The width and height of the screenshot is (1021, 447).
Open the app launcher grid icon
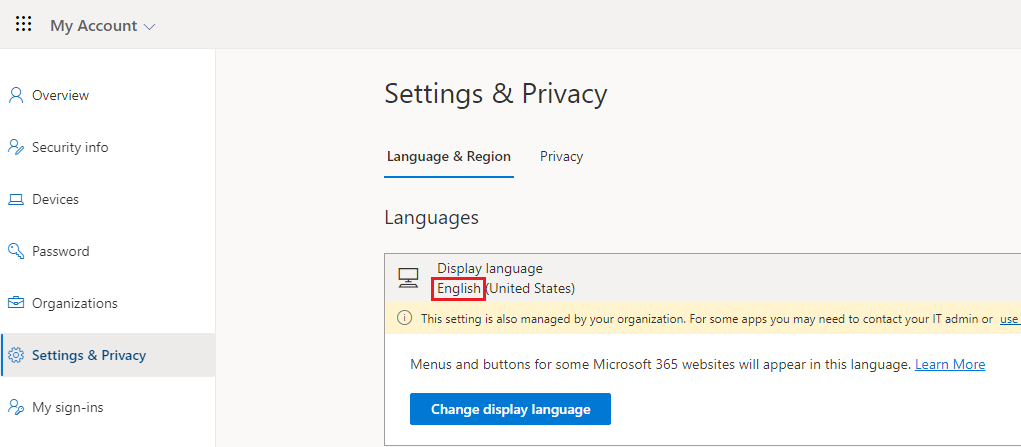(x=23, y=25)
